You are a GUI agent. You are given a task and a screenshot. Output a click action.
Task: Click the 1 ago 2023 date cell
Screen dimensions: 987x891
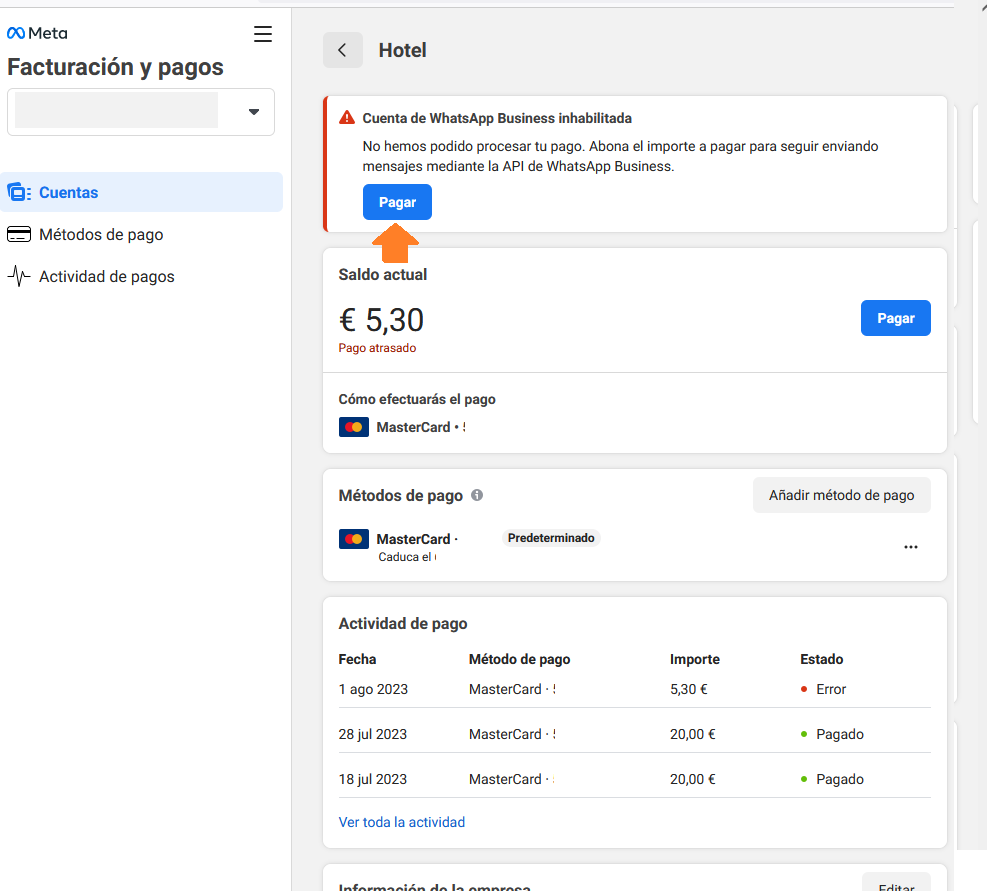[x=373, y=690]
